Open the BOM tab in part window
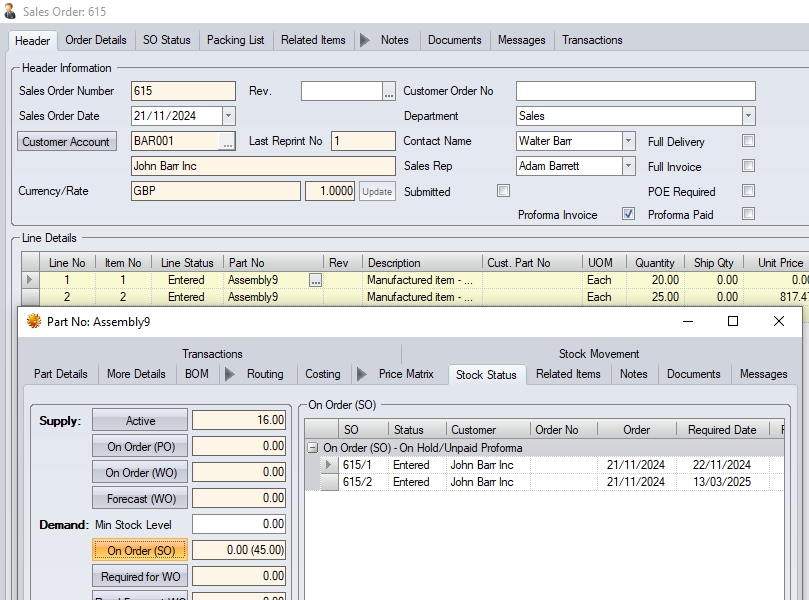Viewport: 809px width, 600px height. point(197,374)
